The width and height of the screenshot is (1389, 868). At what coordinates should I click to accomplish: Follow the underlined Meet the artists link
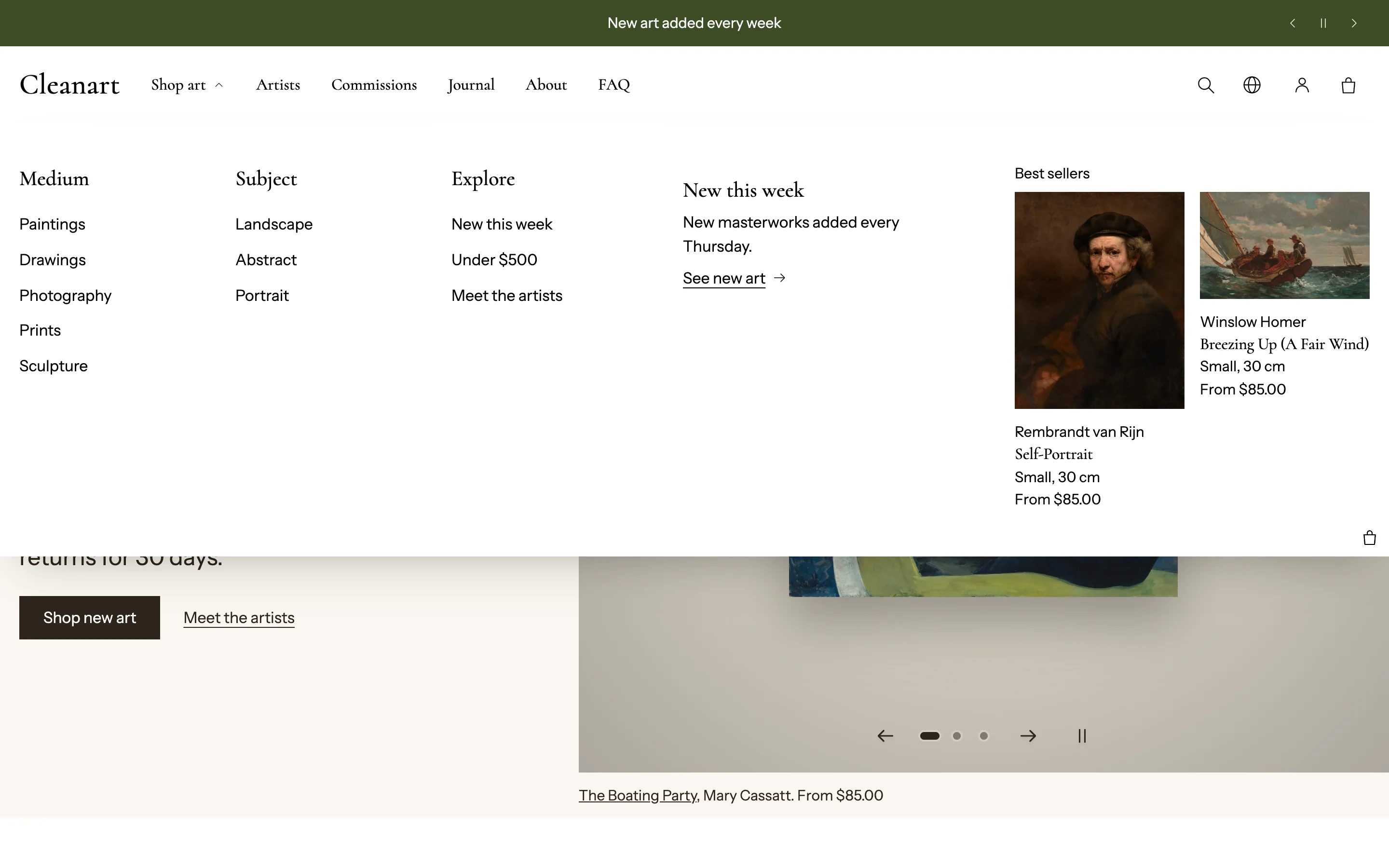pyautogui.click(x=239, y=618)
